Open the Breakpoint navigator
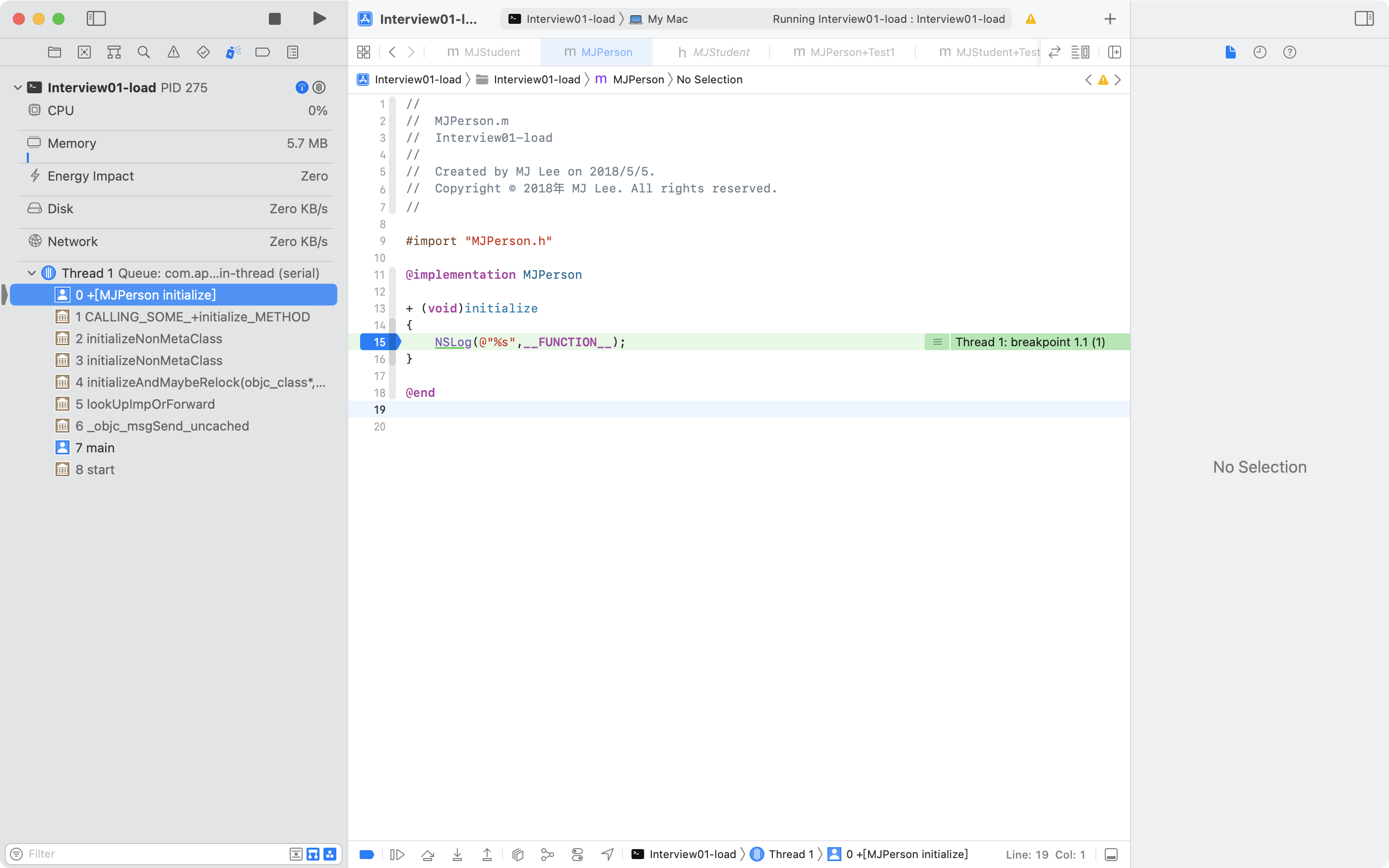1389x868 pixels. tap(262, 52)
